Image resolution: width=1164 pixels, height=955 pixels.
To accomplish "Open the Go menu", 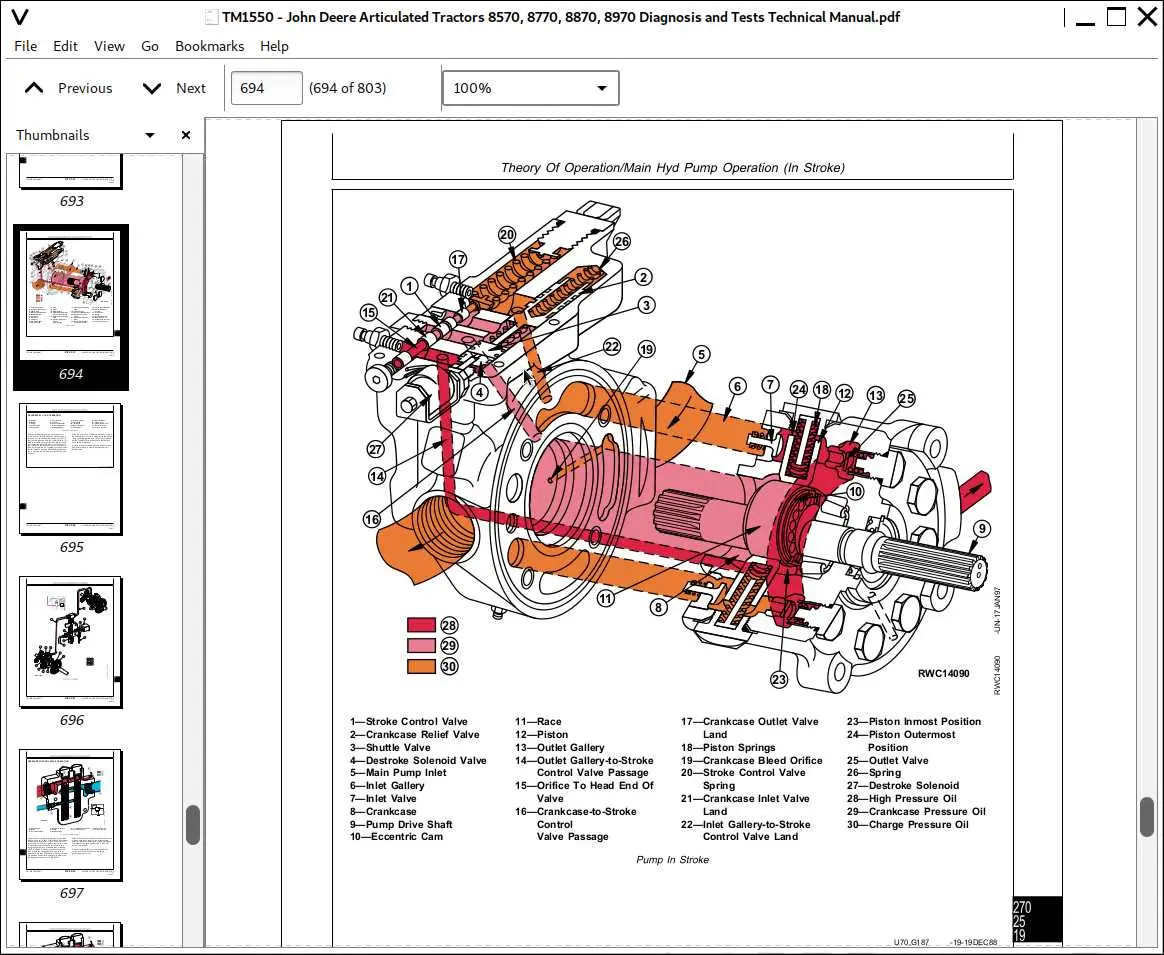I will click(150, 46).
